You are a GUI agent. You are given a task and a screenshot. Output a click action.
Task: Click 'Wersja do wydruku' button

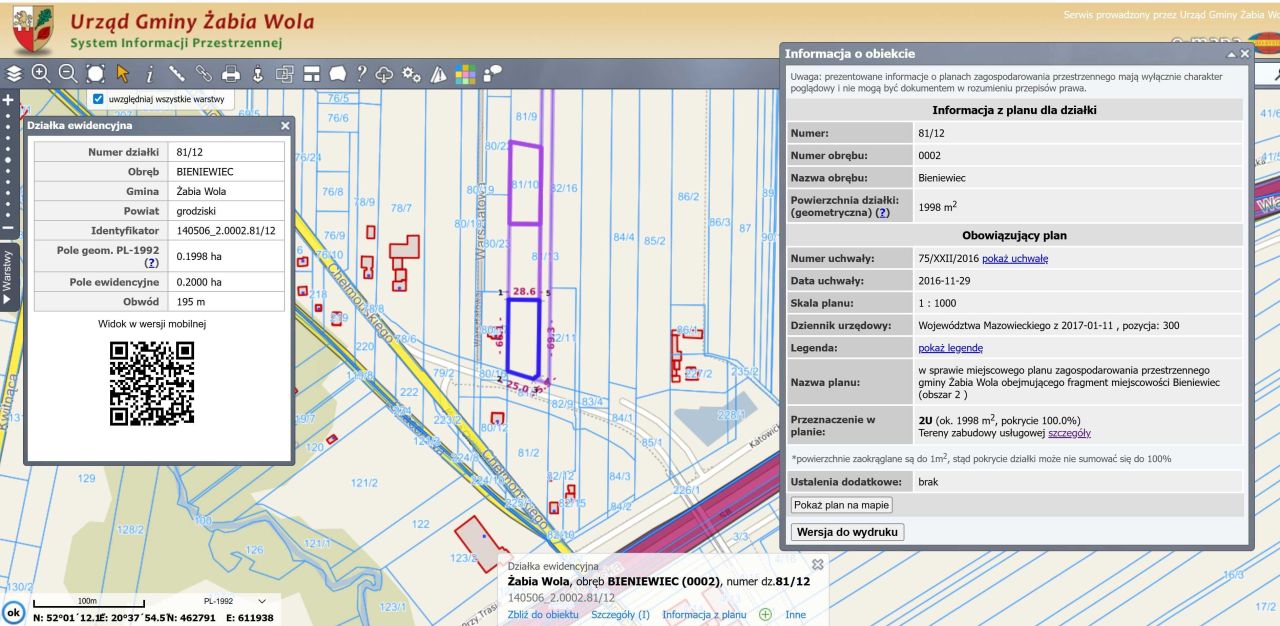[x=847, y=532]
